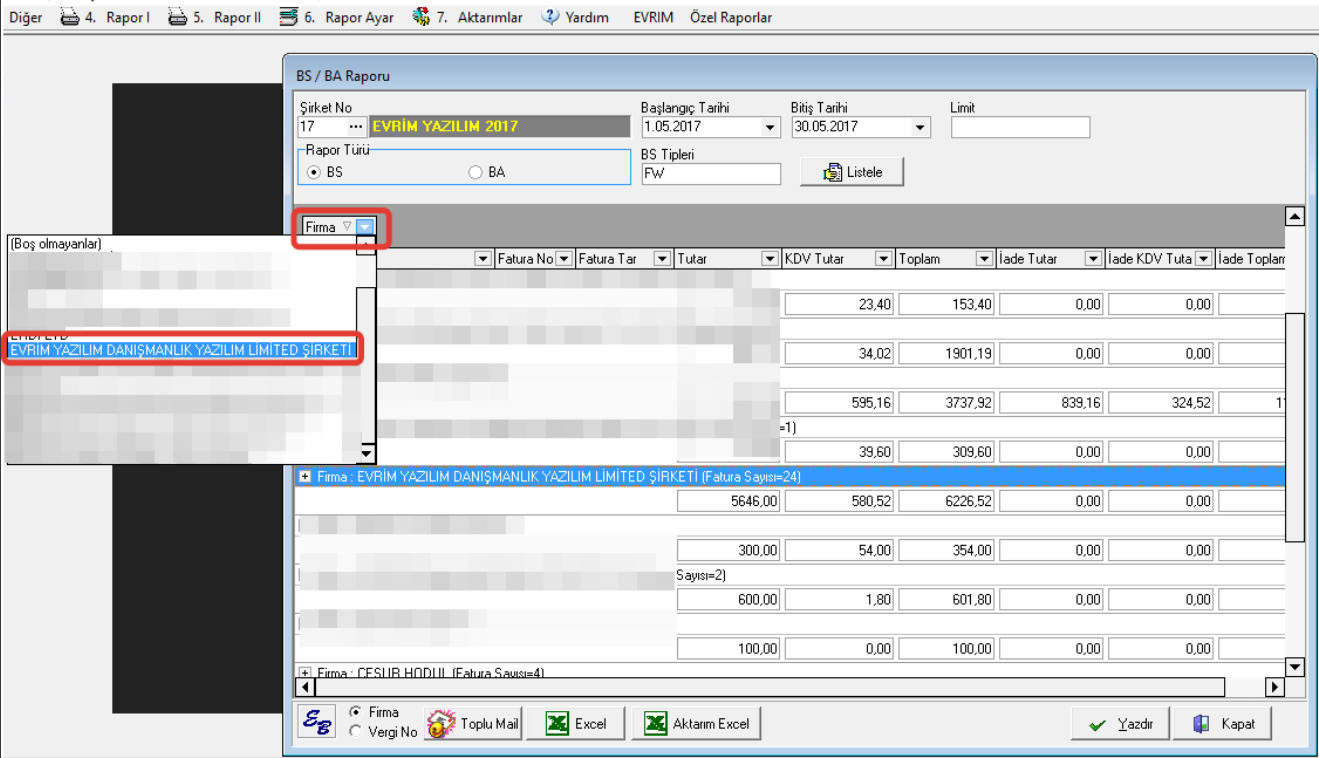Select the Firma grouping radio button
The height and width of the screenshot is (758, 1319).
point(354,712)
